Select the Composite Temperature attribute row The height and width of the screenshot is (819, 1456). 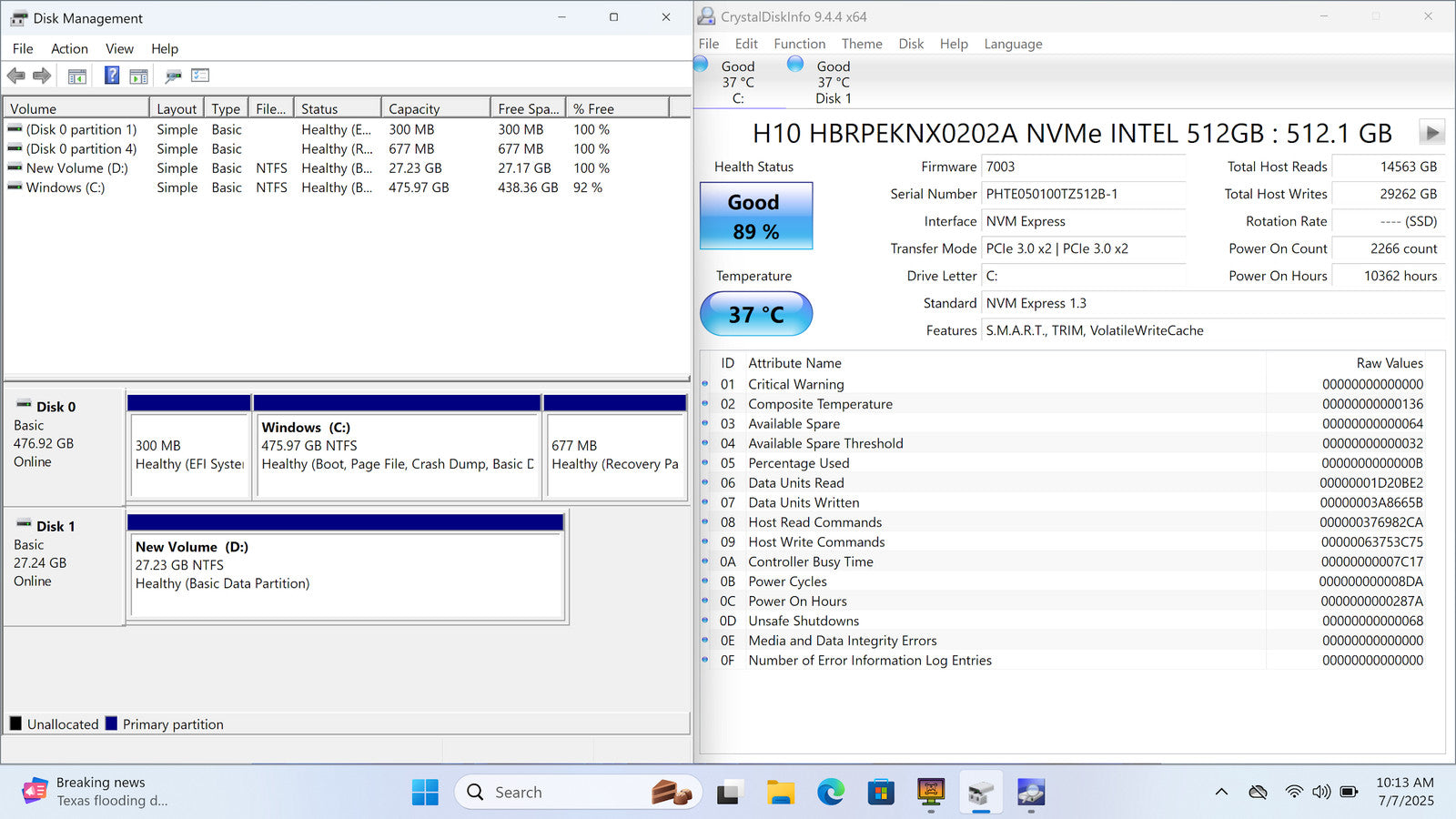[x=1072, y=404]
